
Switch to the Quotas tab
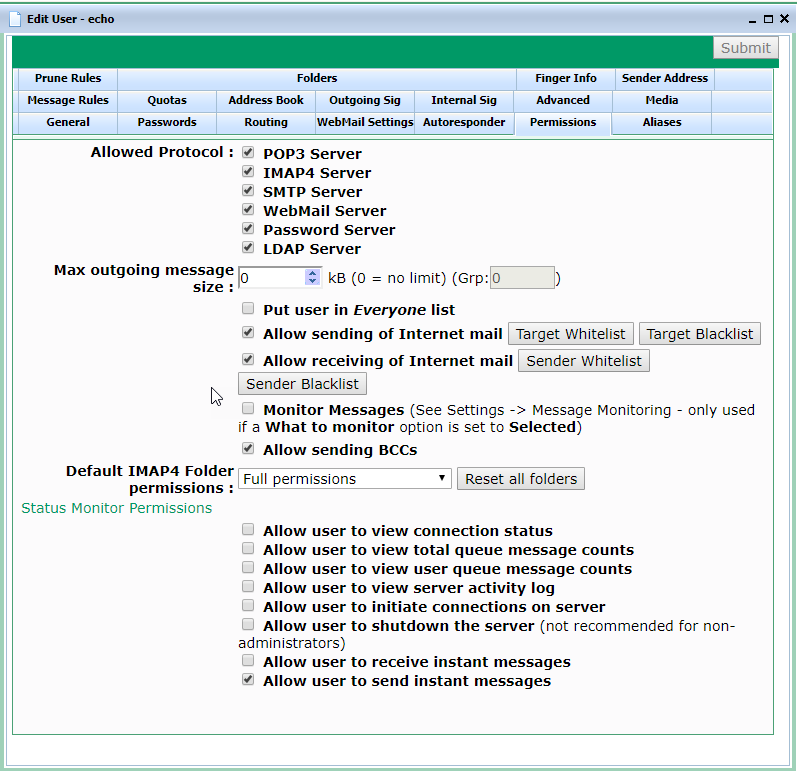167,100
